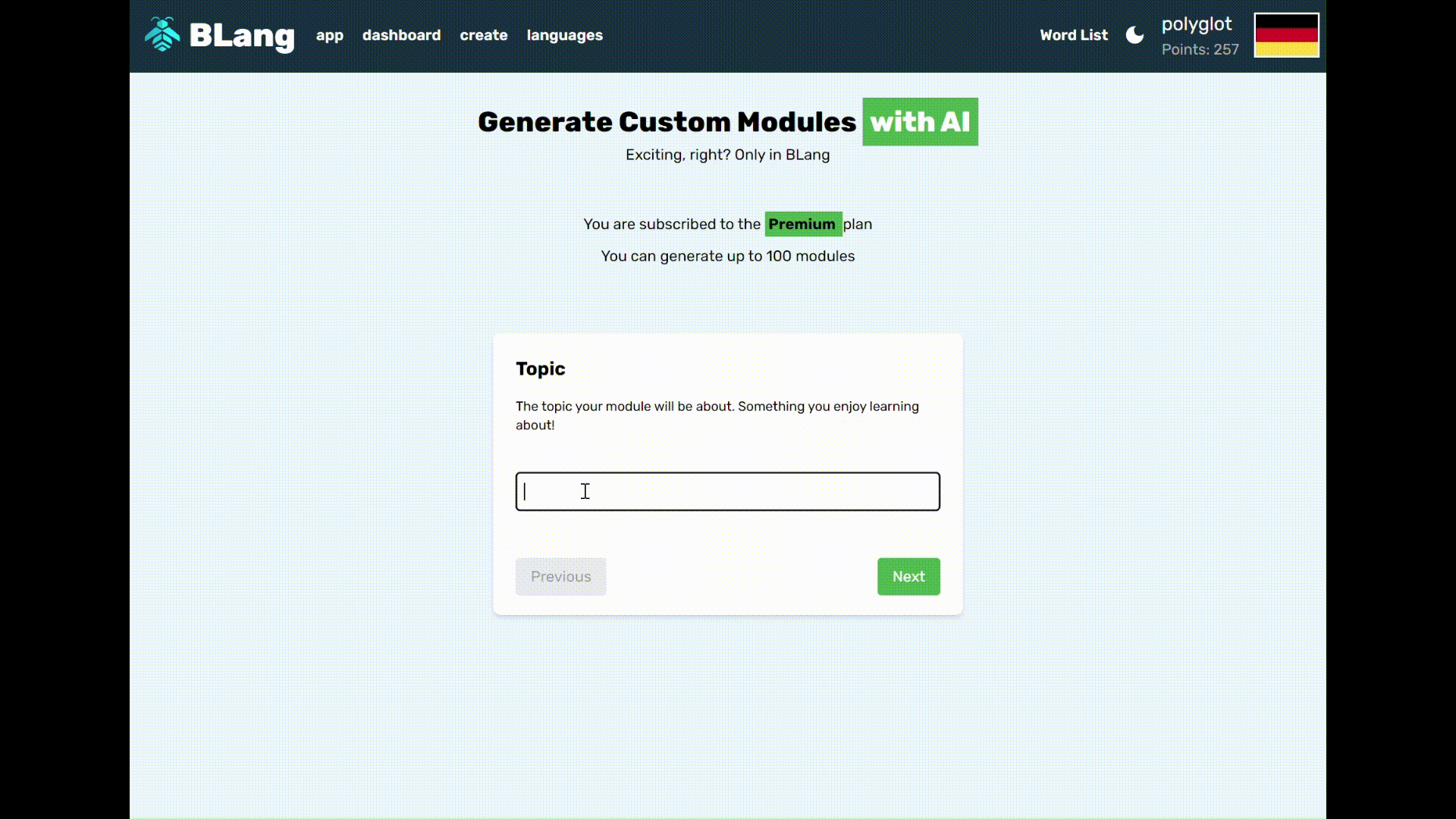The height and width of the screenshot is (819, 1456).
Task: Toggle dark mode moon icon
Action: [x=1134, y=35]
